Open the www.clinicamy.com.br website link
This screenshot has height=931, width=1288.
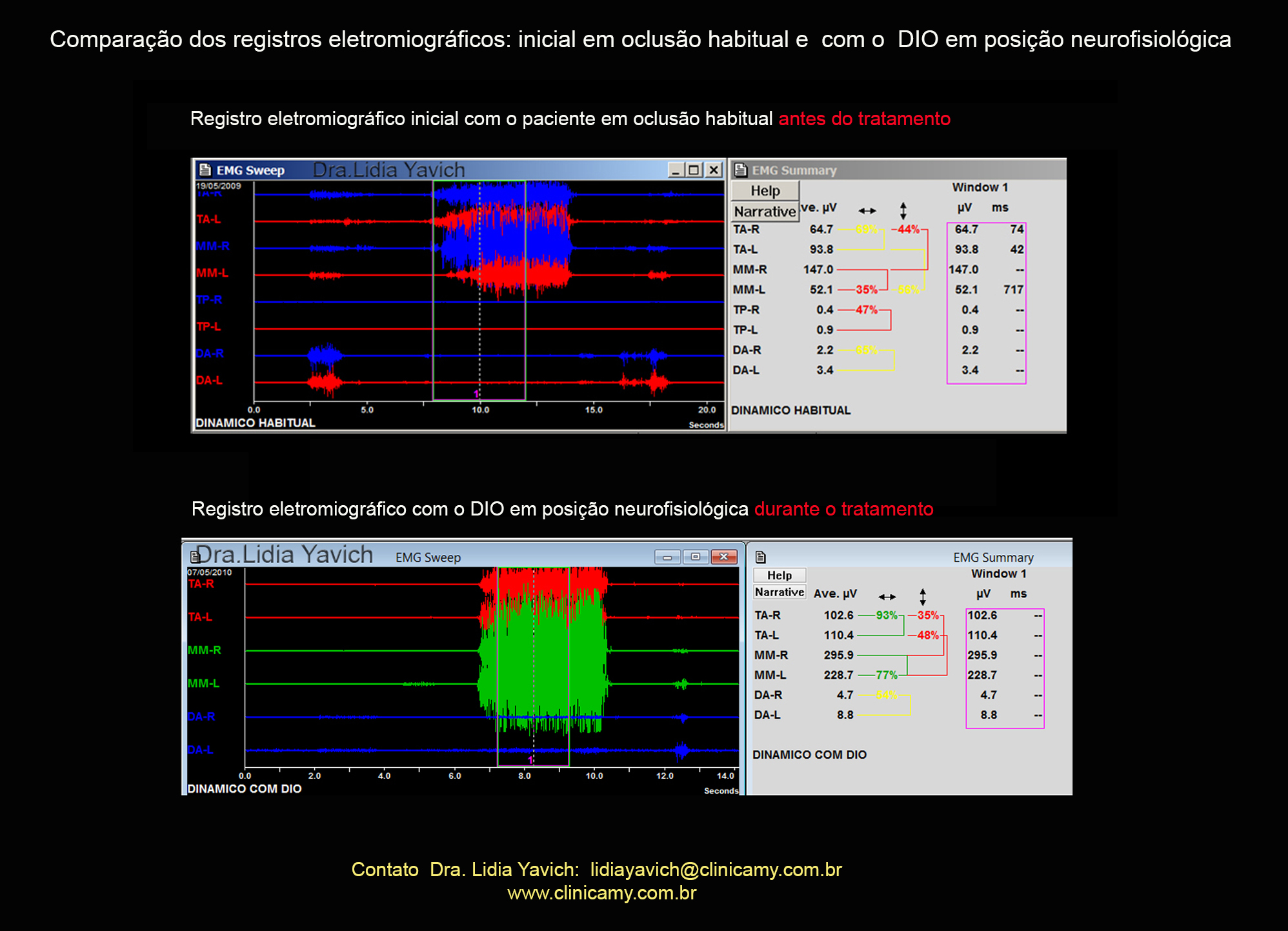coord(601,893)
